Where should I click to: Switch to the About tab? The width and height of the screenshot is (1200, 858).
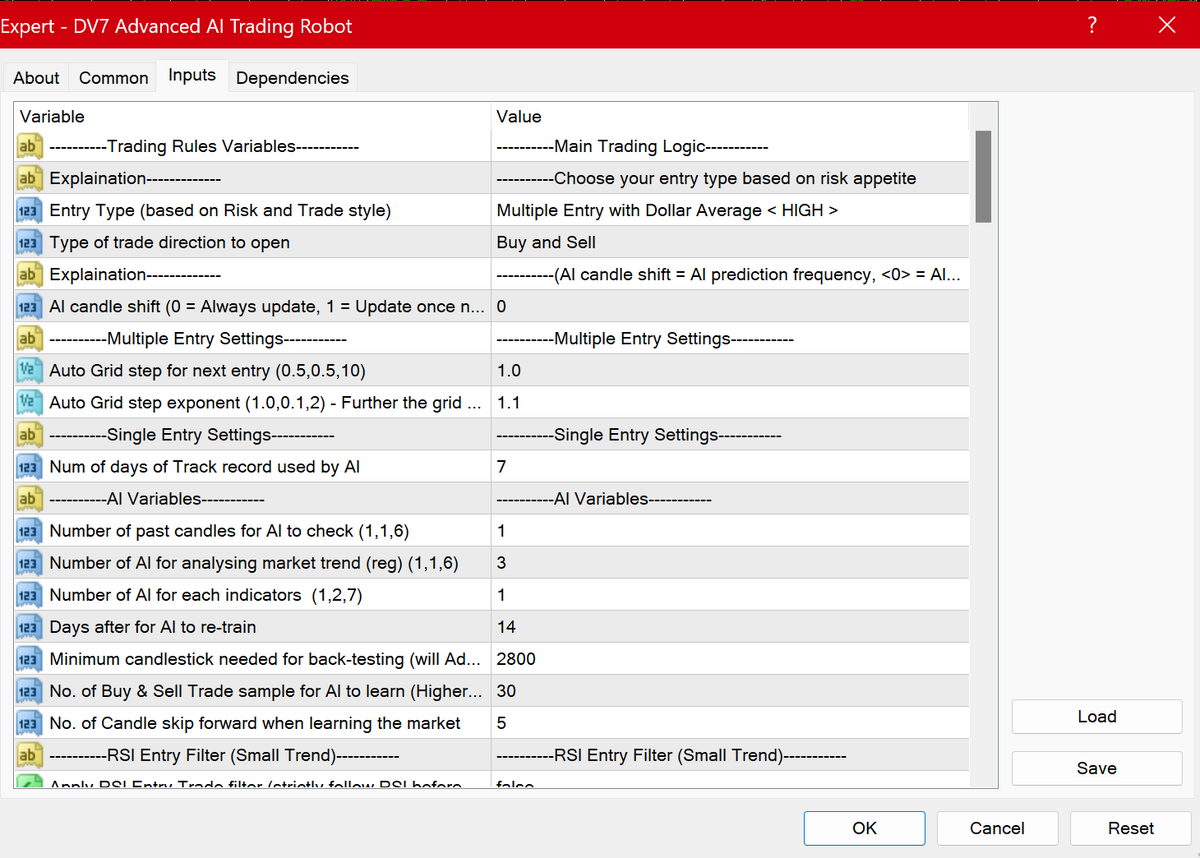tap(36, 78)
